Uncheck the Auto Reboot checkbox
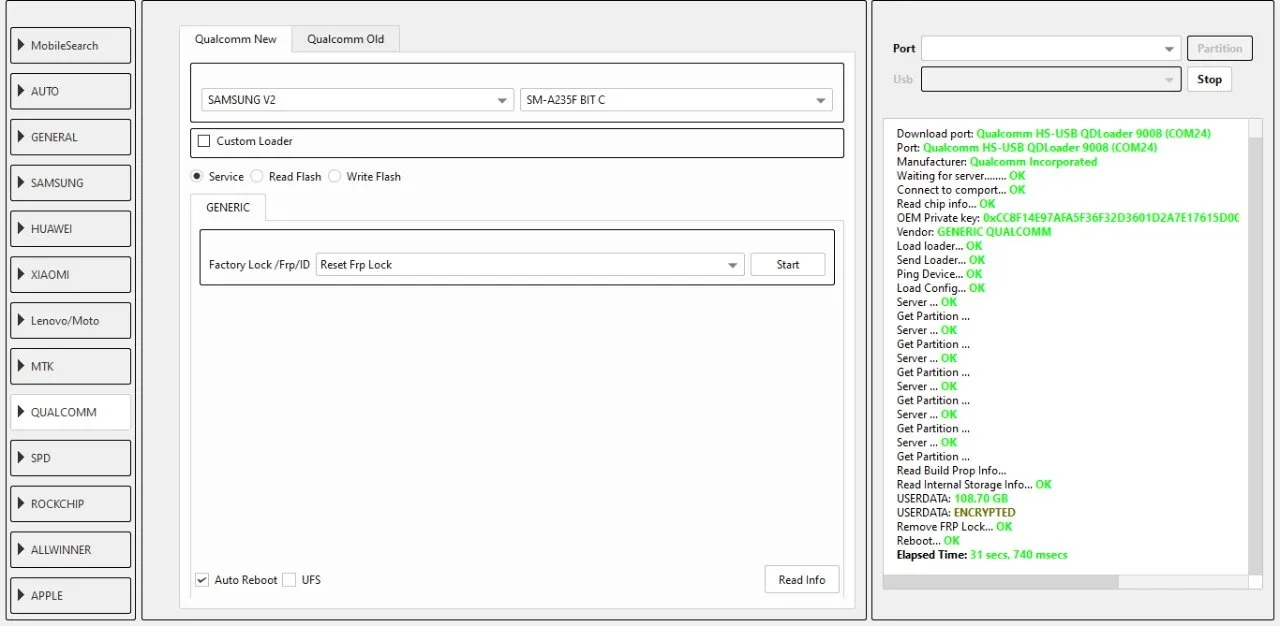The height and width of the screenshot is (626, 1280). (x=202, y=580)
